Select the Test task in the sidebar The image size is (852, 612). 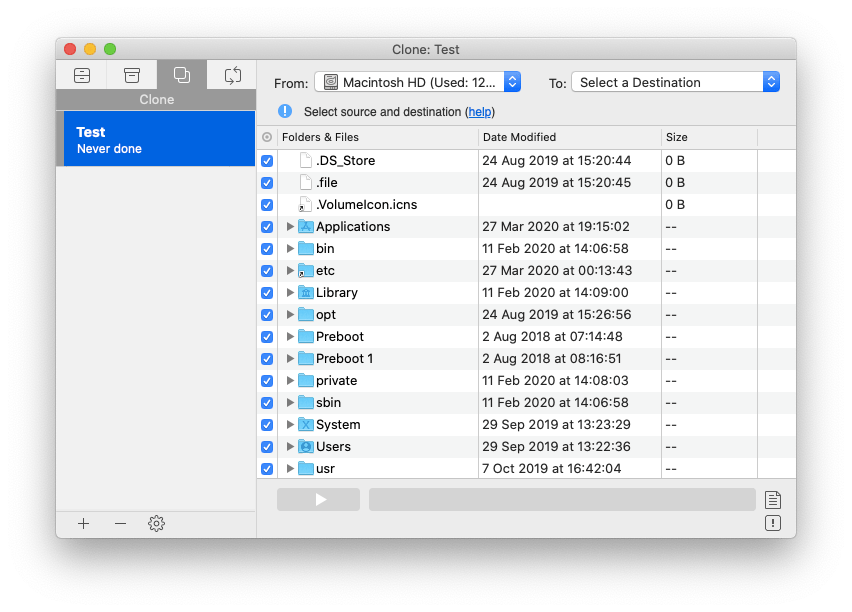[x=156, y=138]
